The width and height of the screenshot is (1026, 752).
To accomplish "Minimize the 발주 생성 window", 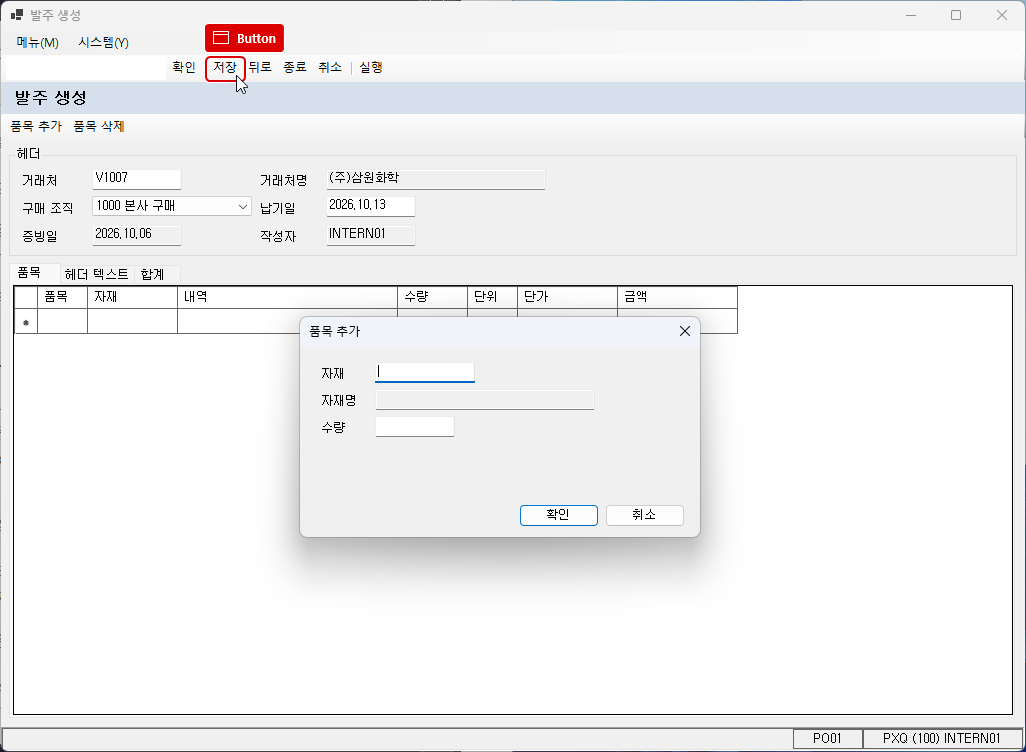I will pos(911,15).
